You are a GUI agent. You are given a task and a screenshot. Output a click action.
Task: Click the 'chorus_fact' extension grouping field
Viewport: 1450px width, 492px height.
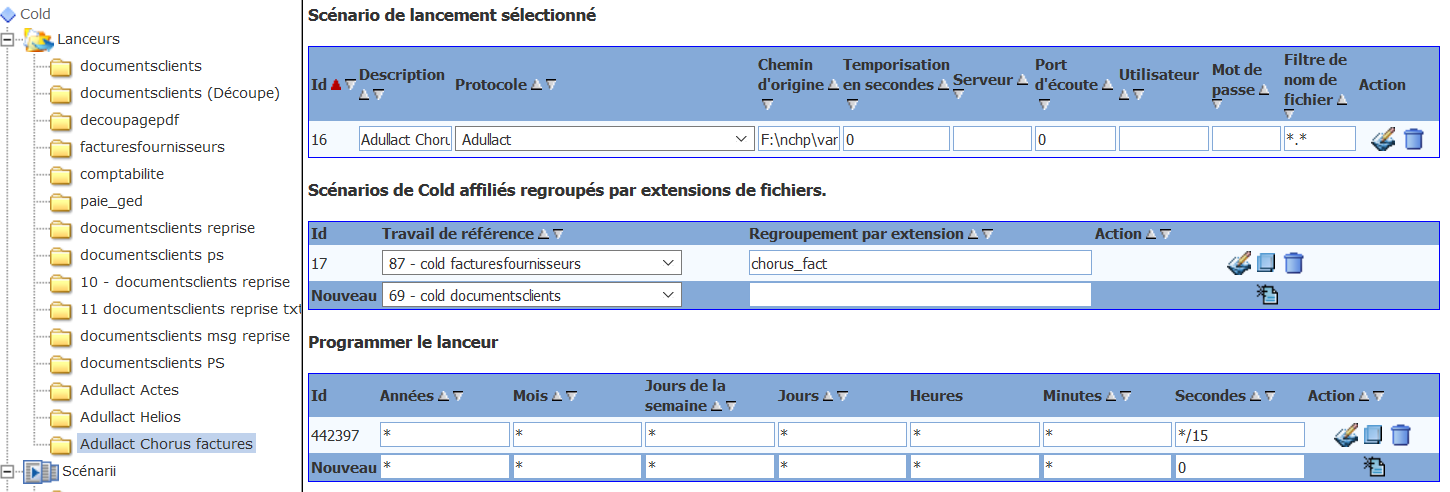point(919,264)
